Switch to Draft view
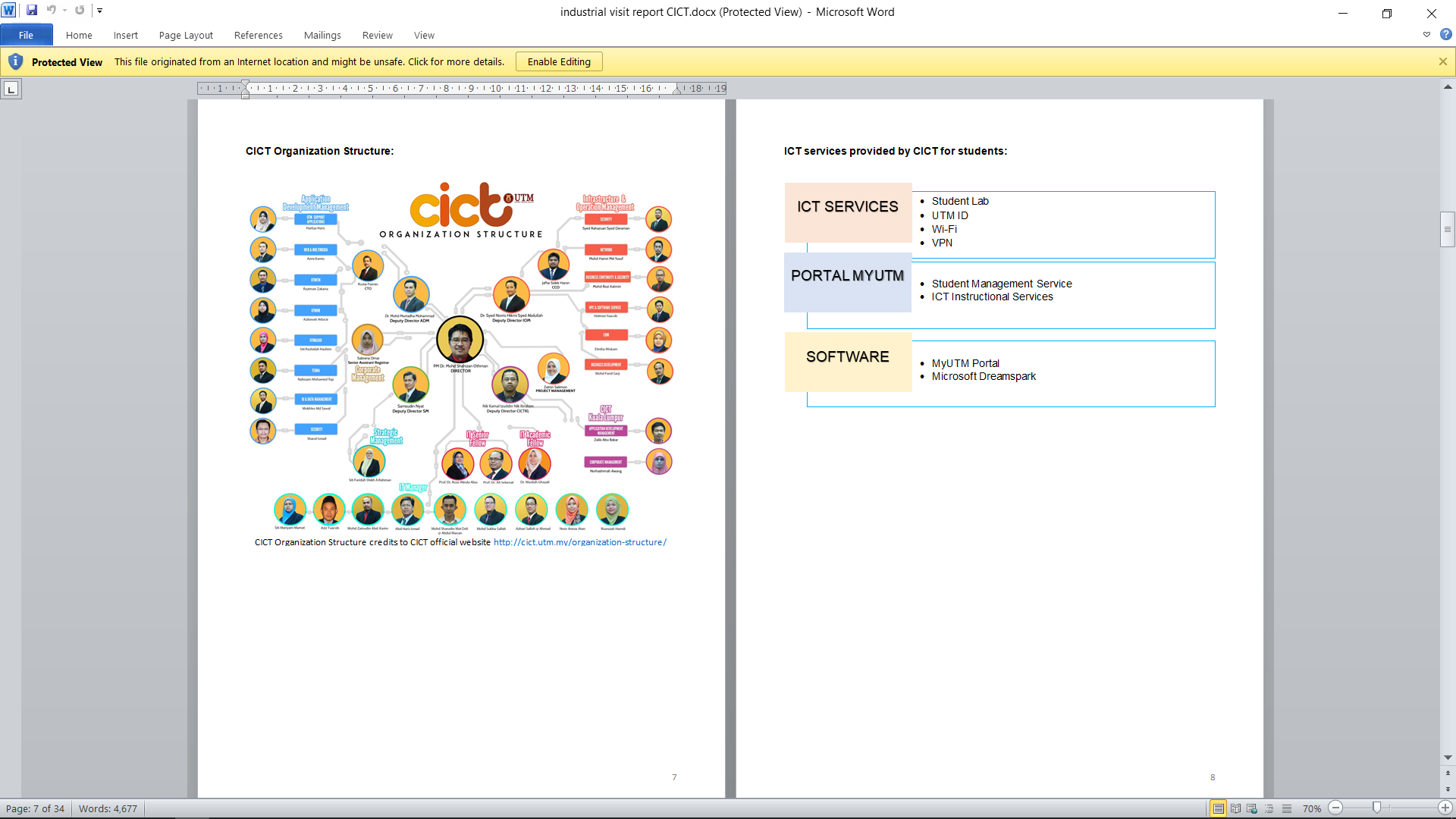Image resolution: width=1456 pixels, height=819 pixels. click(x=1287, y=808)
